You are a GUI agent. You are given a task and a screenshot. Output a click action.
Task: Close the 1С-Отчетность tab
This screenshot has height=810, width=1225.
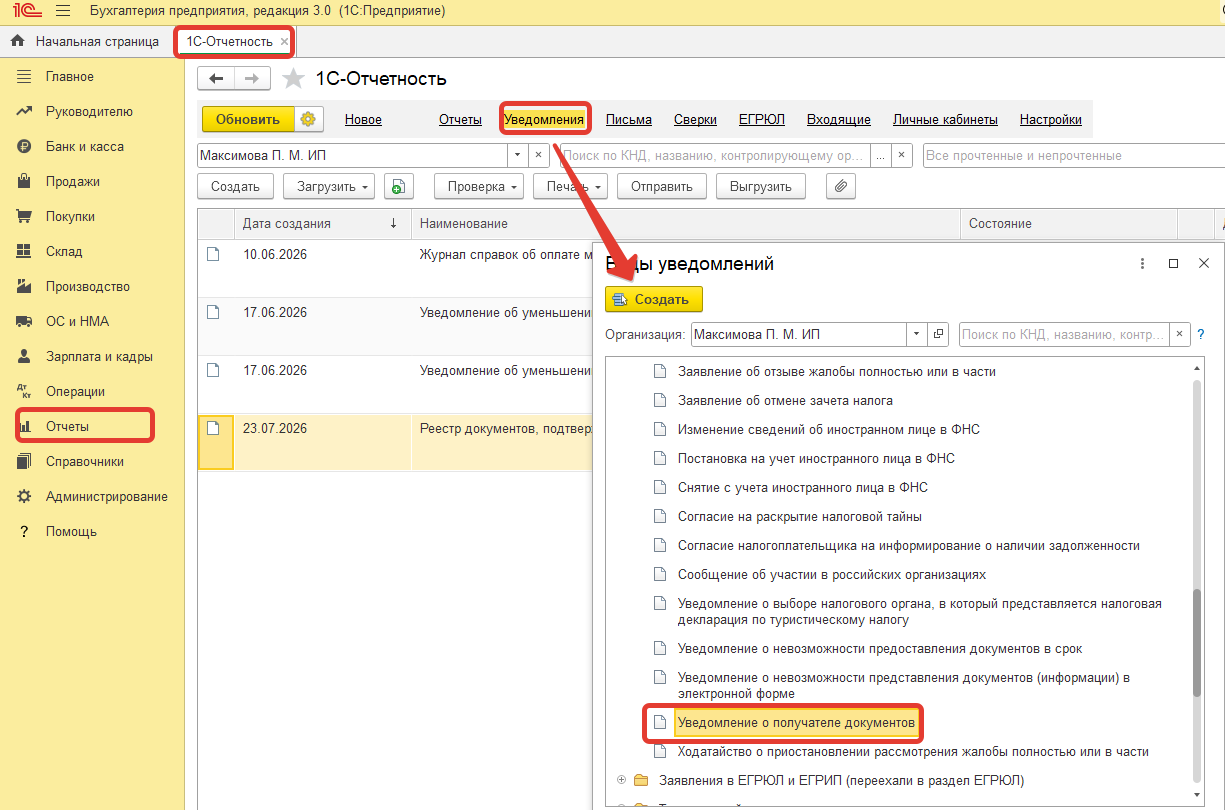[284, 41]
